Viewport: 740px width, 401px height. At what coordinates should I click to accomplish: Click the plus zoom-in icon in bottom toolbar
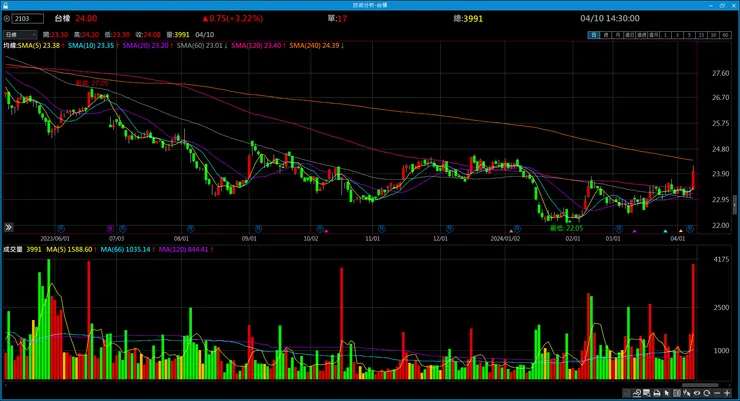pos(727,393)
